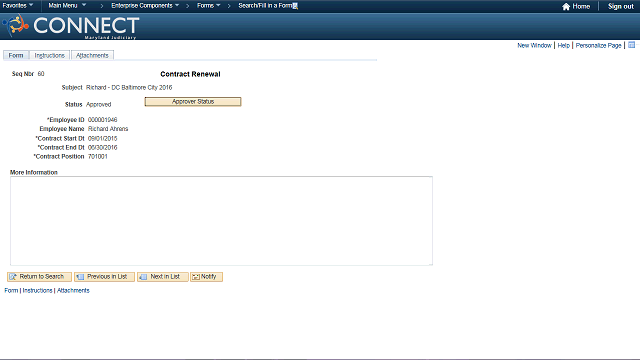Switch to the Attachments tab
Image resolution: width=640 pixels, height=360 pixels.
tap(92, 55)
